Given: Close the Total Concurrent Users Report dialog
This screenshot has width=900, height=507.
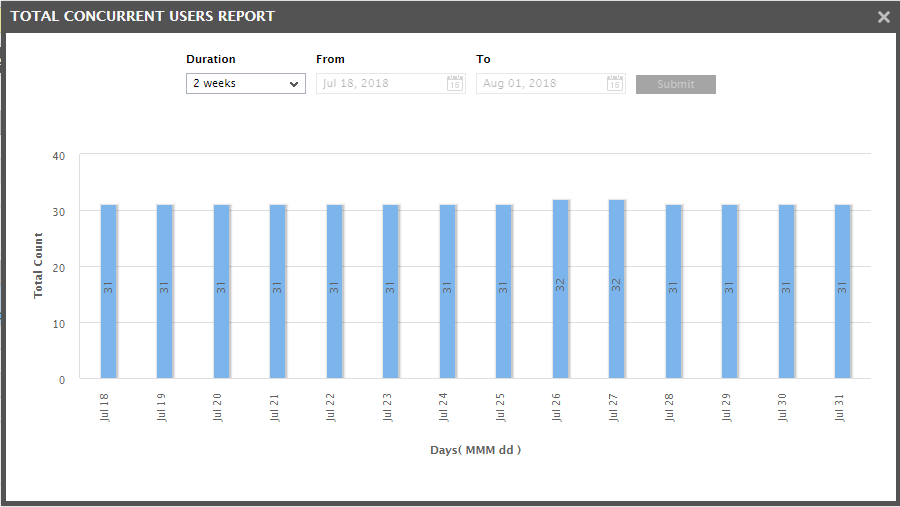Looking at the screenshot, I should (x=884, y=17).
